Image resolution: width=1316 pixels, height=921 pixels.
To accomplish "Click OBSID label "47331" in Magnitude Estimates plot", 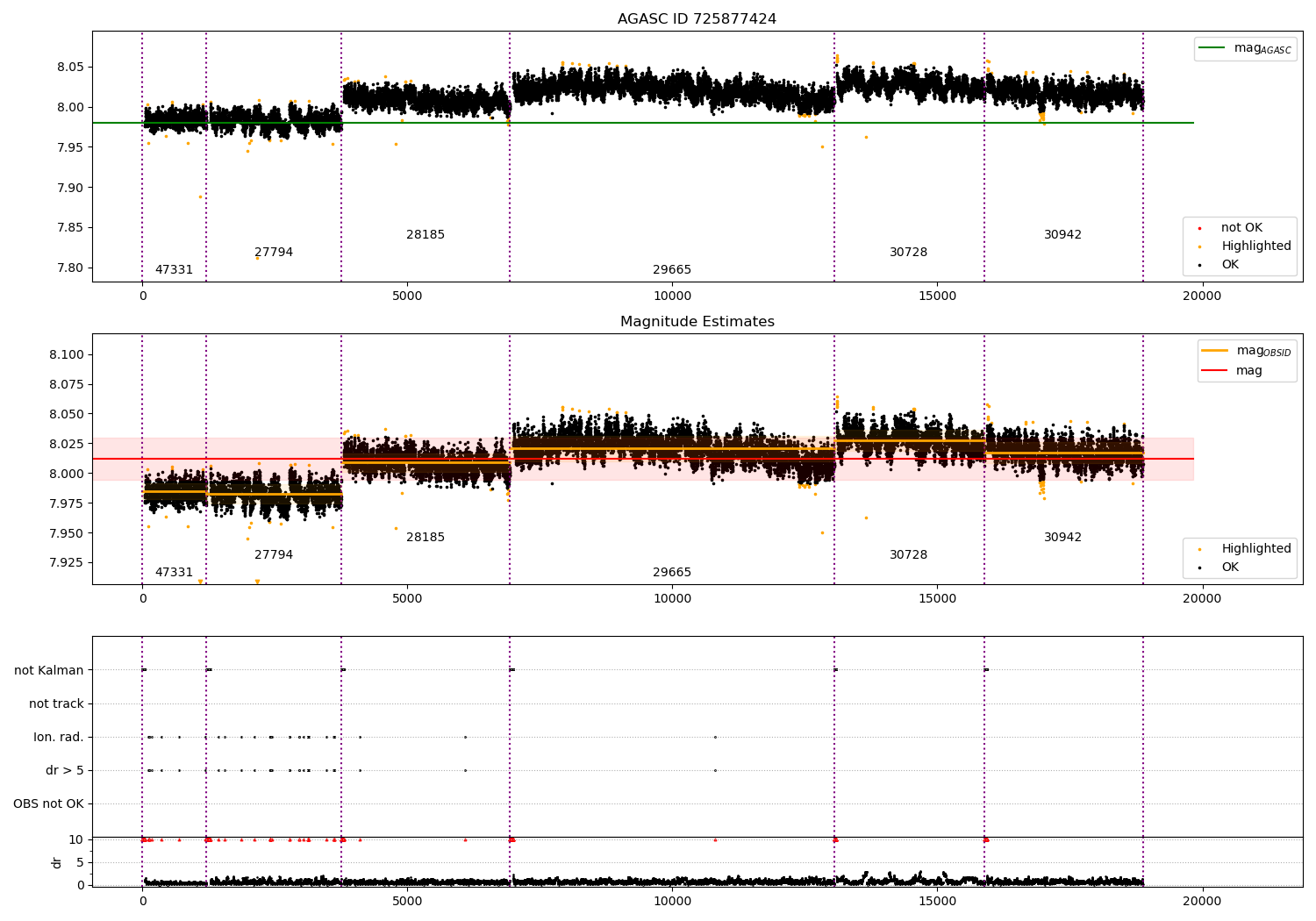I will pos(174,573).
